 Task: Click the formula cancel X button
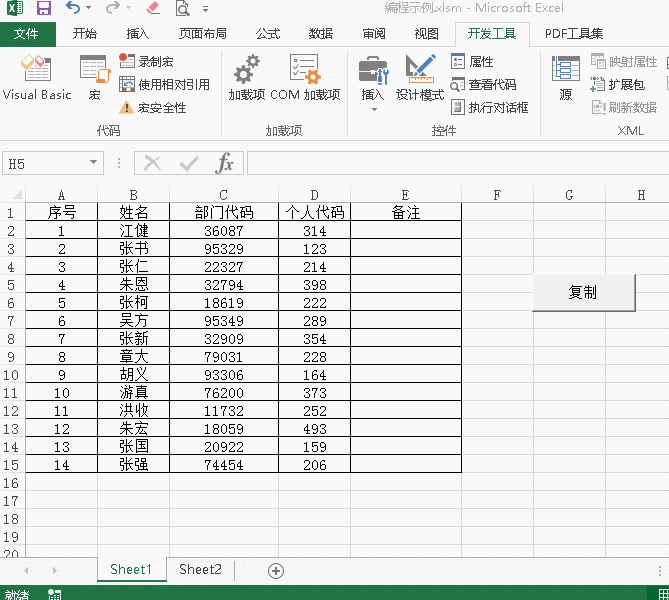152,163
